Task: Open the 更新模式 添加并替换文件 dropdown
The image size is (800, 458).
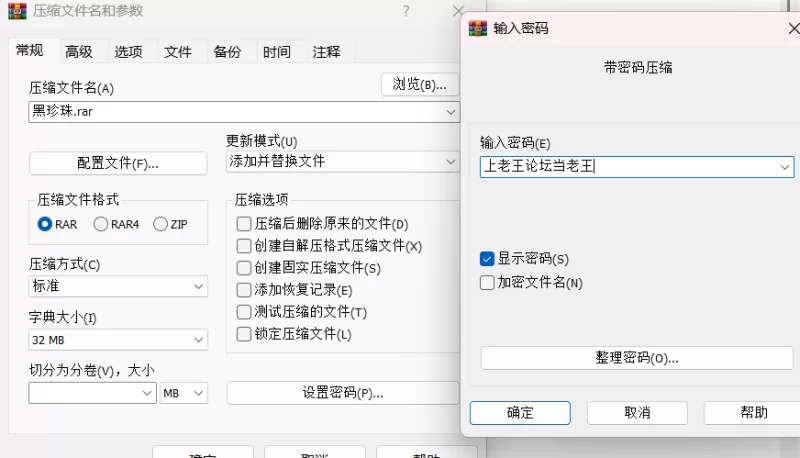Action: tap(343, 162)
